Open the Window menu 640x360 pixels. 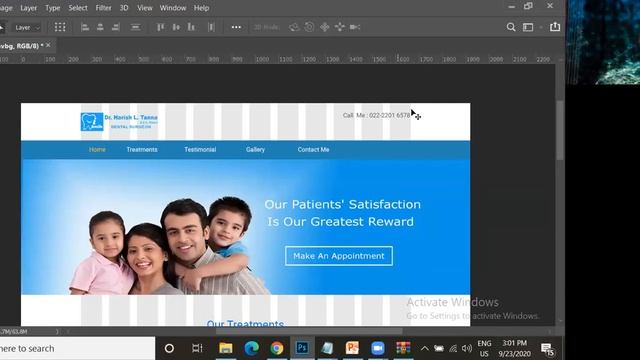[x=173, y=8]
